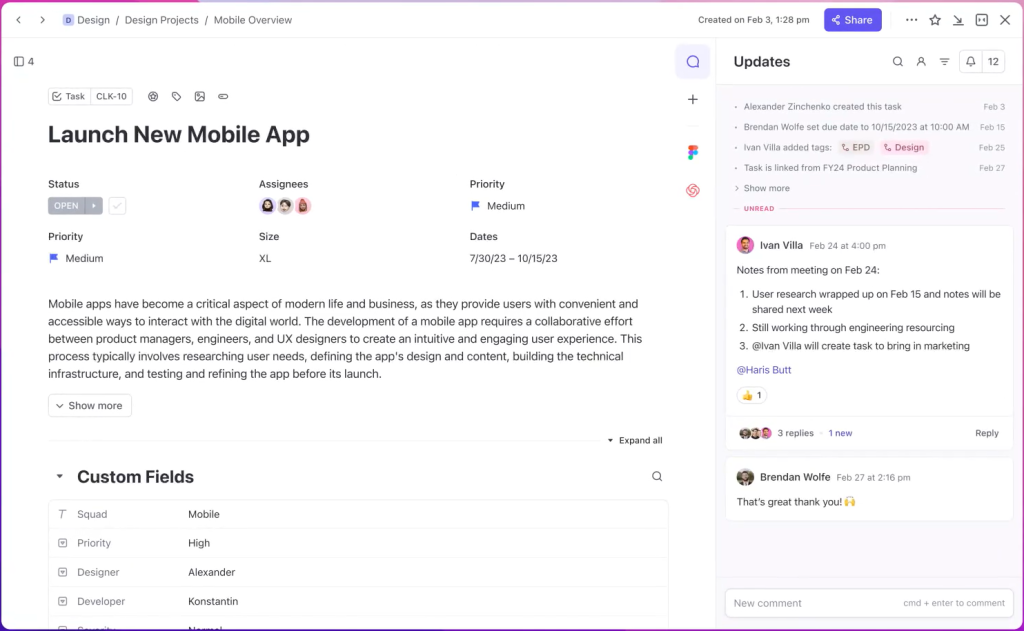Search updates with the magnifier icon
1024x631 pixels.
coord(898,61)
